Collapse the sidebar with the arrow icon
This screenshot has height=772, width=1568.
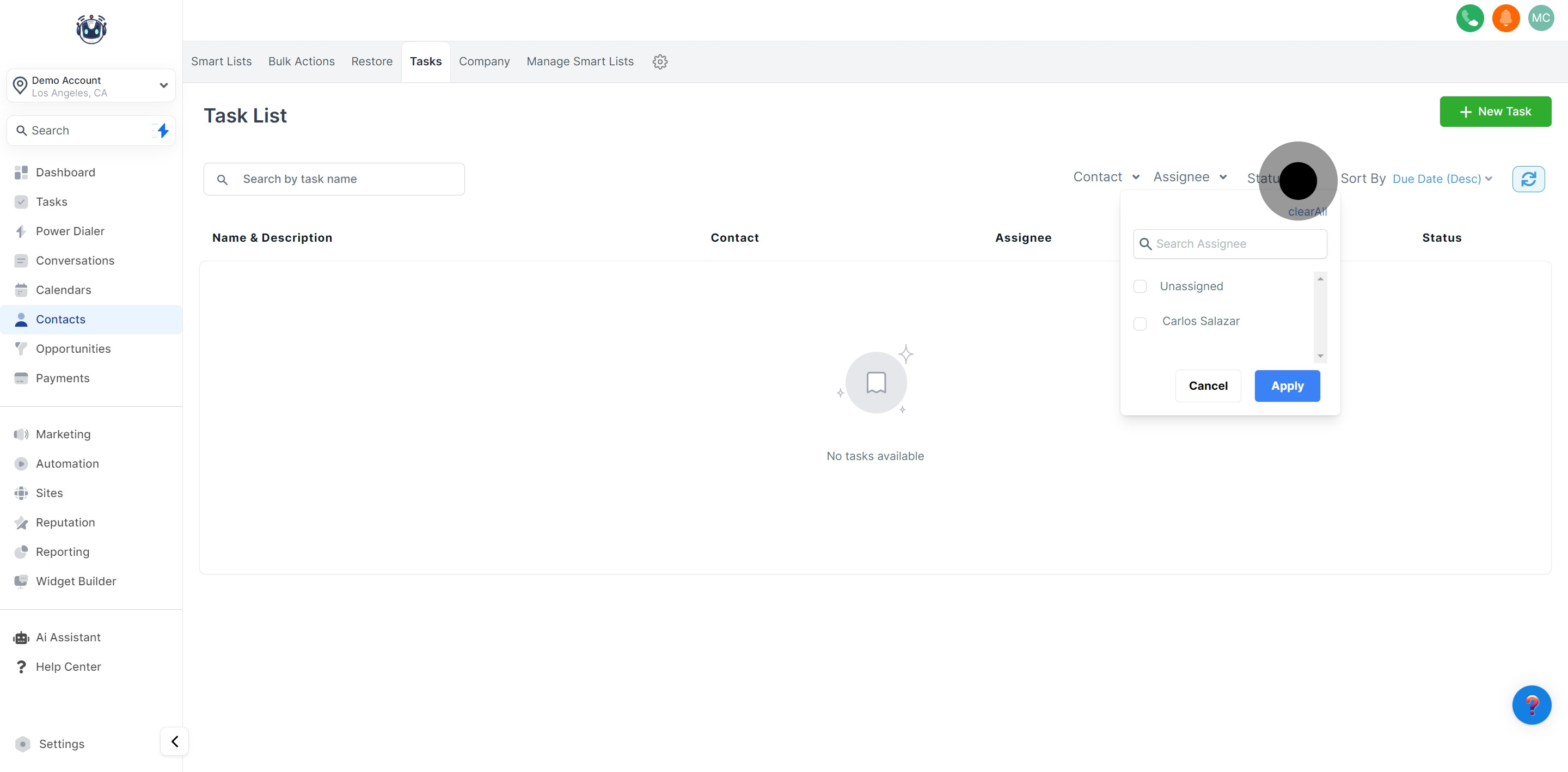point(175,741)
